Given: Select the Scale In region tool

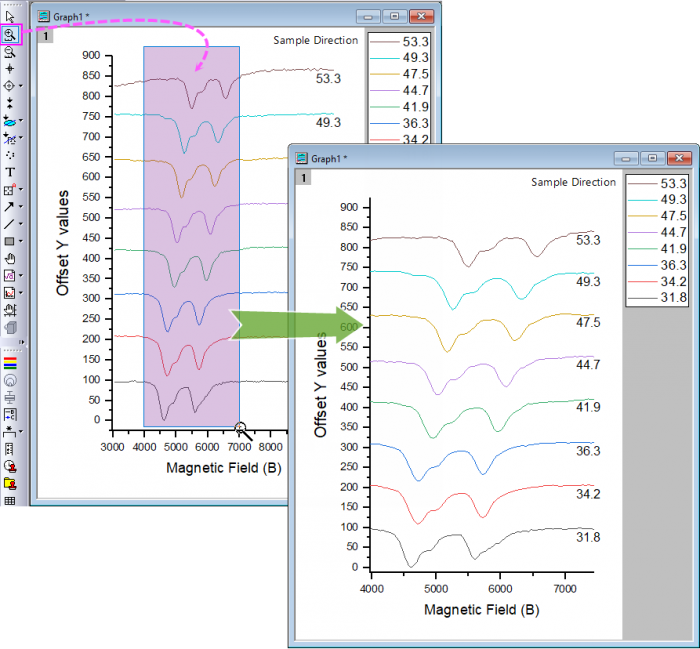Looking at the screenshot, I should pos(9,190).
